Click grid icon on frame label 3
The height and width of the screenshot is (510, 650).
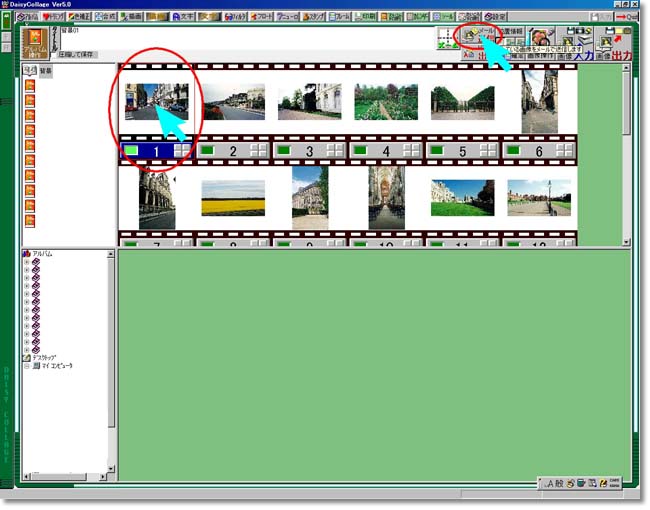coord(335,151)
